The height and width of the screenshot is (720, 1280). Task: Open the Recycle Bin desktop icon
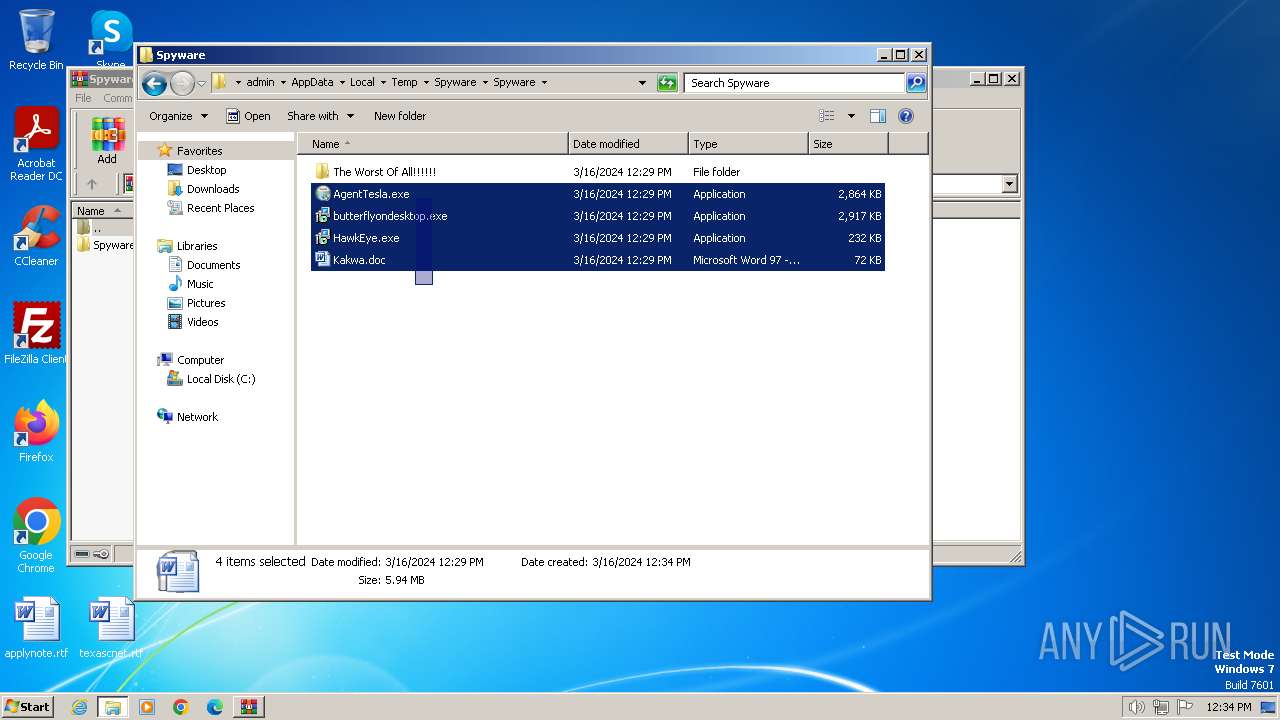(36, 40)
